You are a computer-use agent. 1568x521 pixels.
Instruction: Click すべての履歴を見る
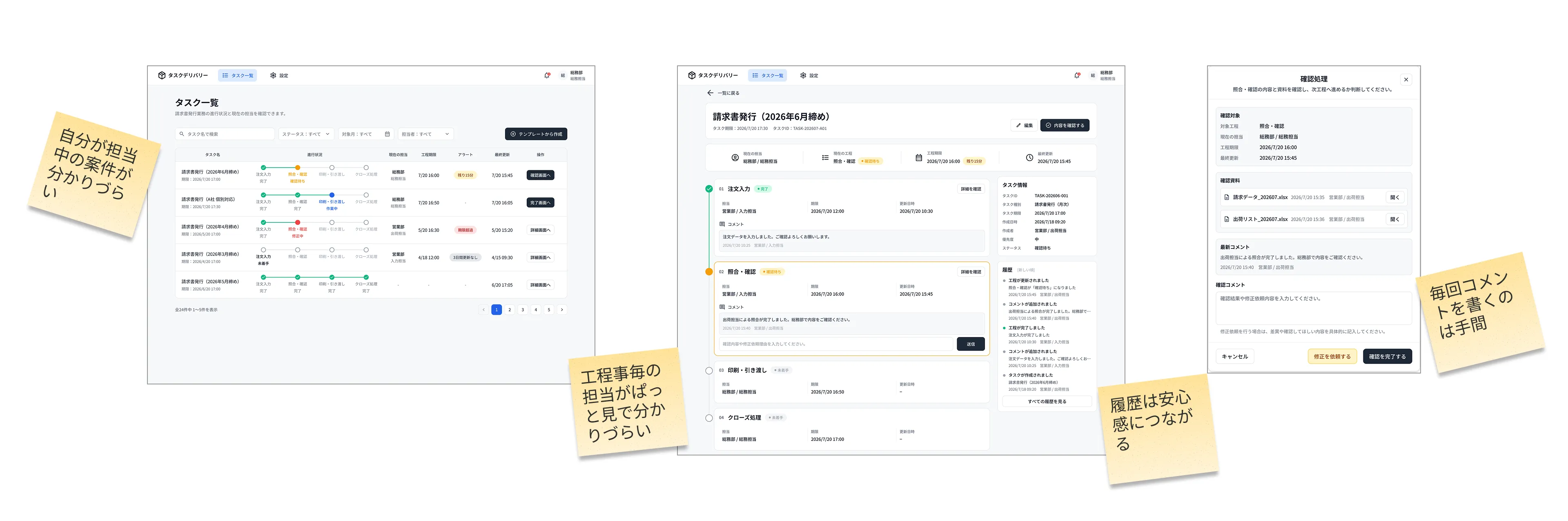1047,402
